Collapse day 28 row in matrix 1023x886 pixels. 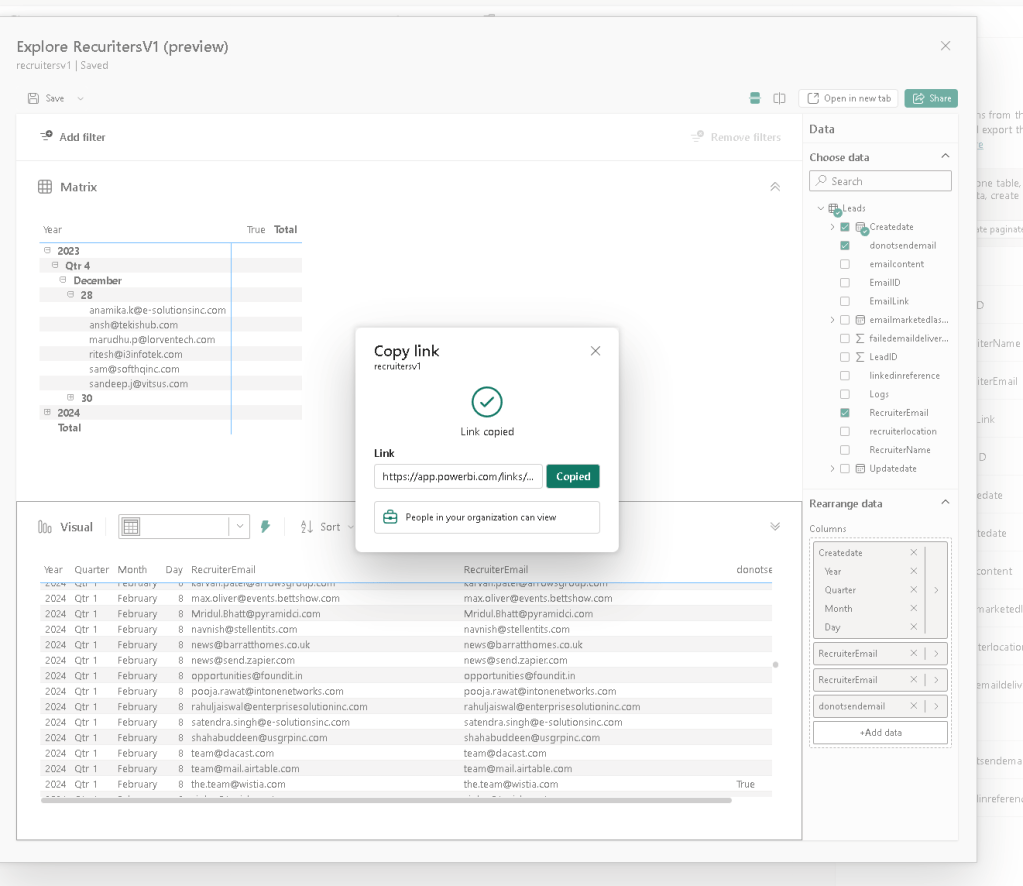click(70, 295)
